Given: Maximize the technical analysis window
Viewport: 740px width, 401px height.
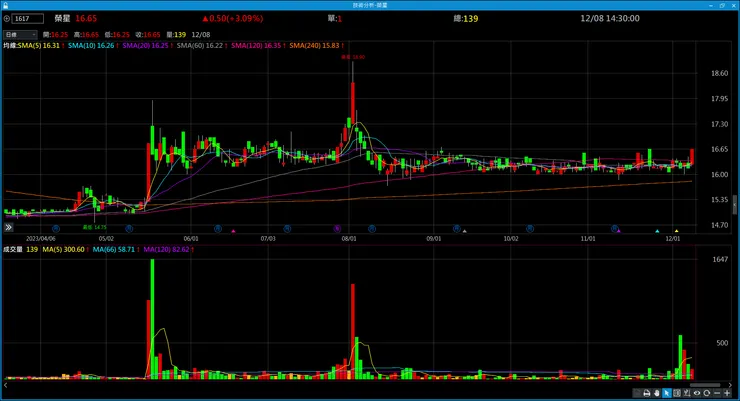Looking at the screenshot, I should pos(722,5).
